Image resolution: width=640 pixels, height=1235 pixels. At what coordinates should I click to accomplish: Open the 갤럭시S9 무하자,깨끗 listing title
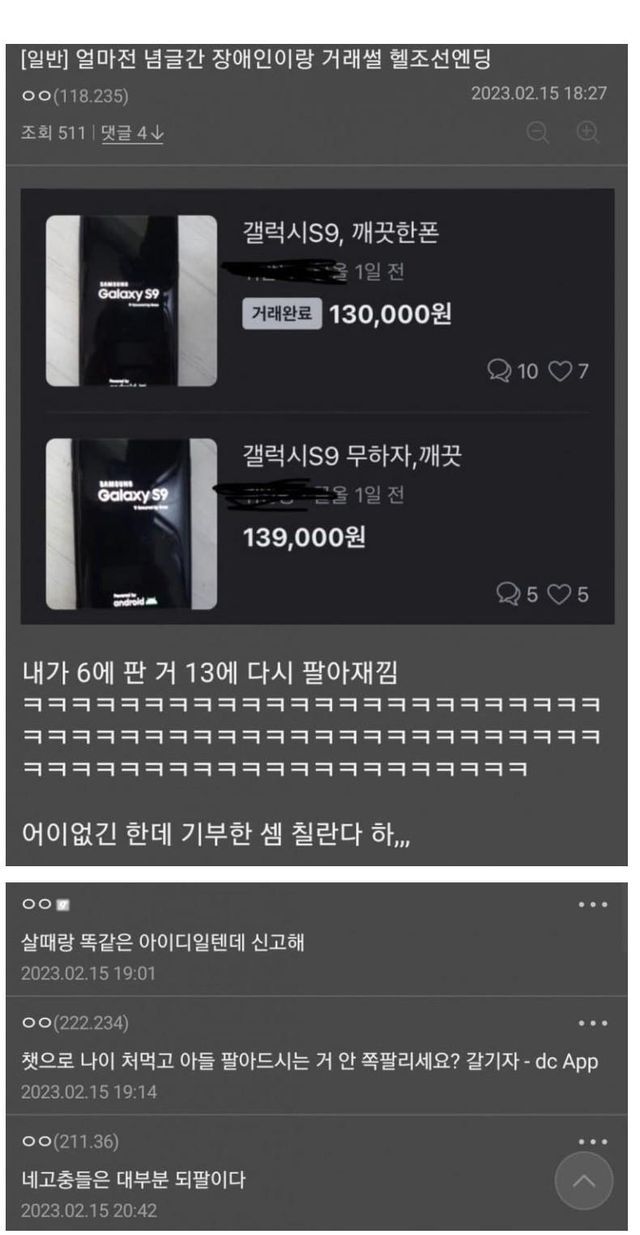tap(352, 456)
